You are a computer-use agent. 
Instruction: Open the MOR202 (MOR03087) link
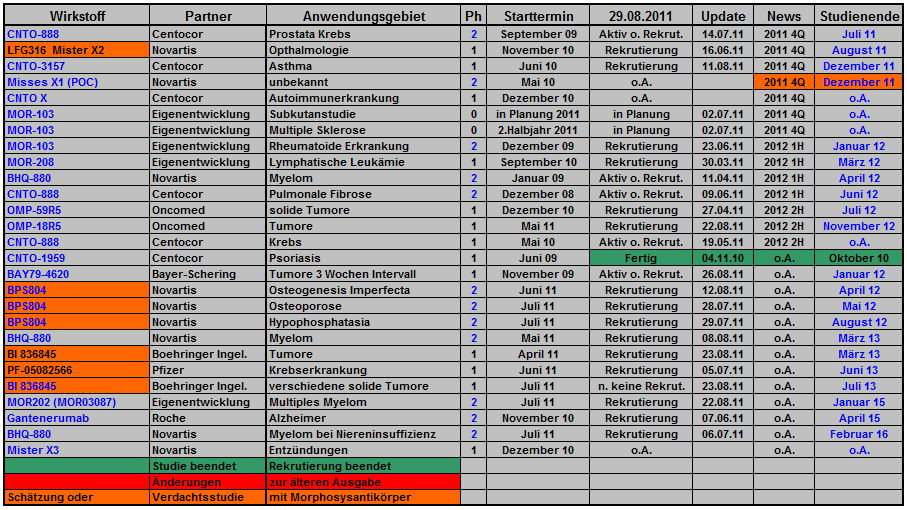tap(61, 402)
